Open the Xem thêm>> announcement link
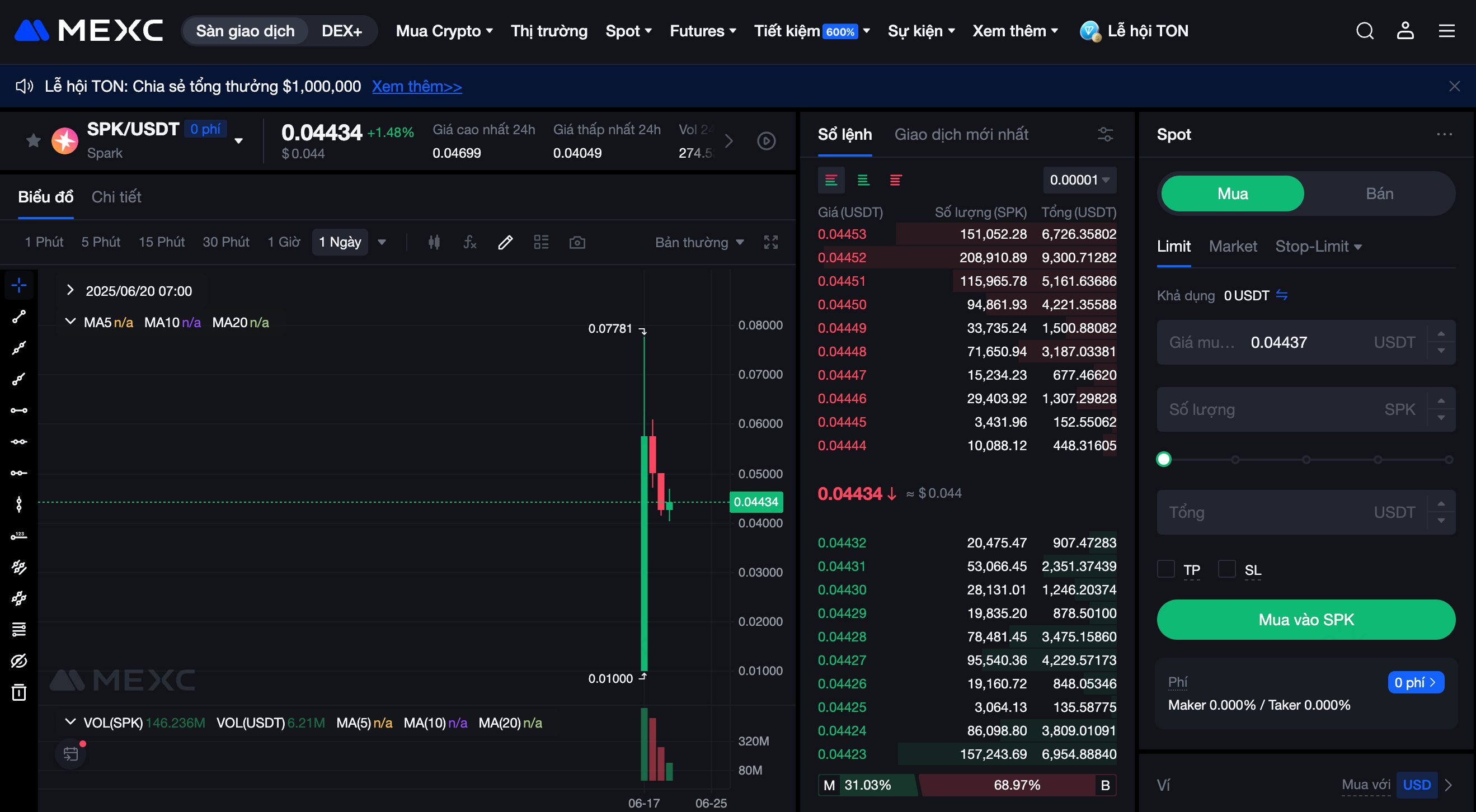The height and width of the screenshot is (812, 1476). [x=416, y=87]
